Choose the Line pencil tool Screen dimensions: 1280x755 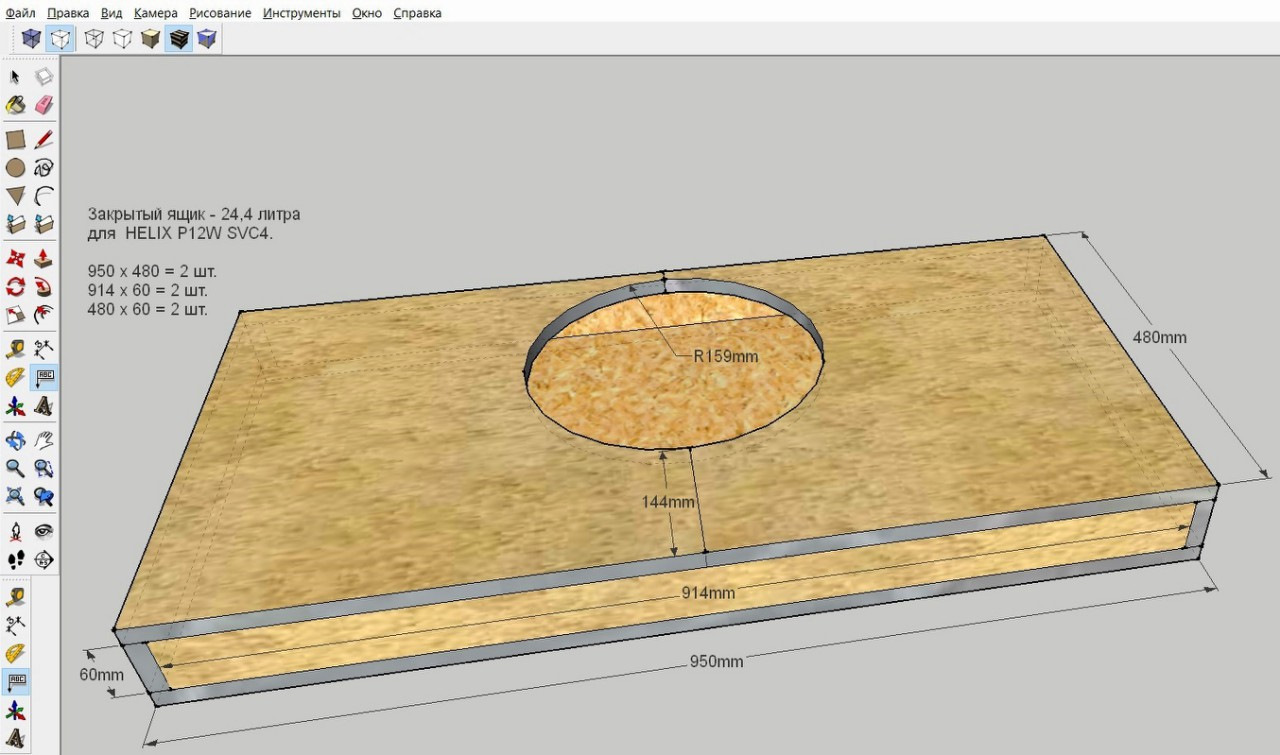(44, 139)
